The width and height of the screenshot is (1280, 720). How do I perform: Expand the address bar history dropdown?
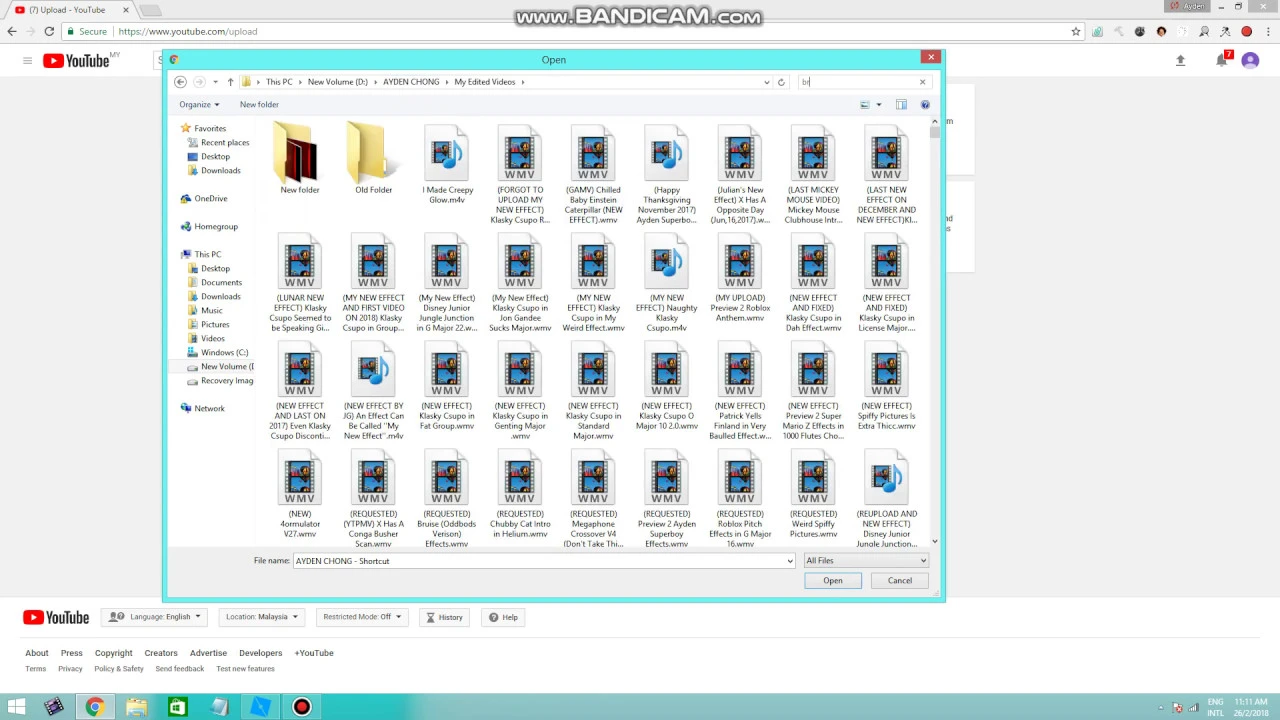767,82
